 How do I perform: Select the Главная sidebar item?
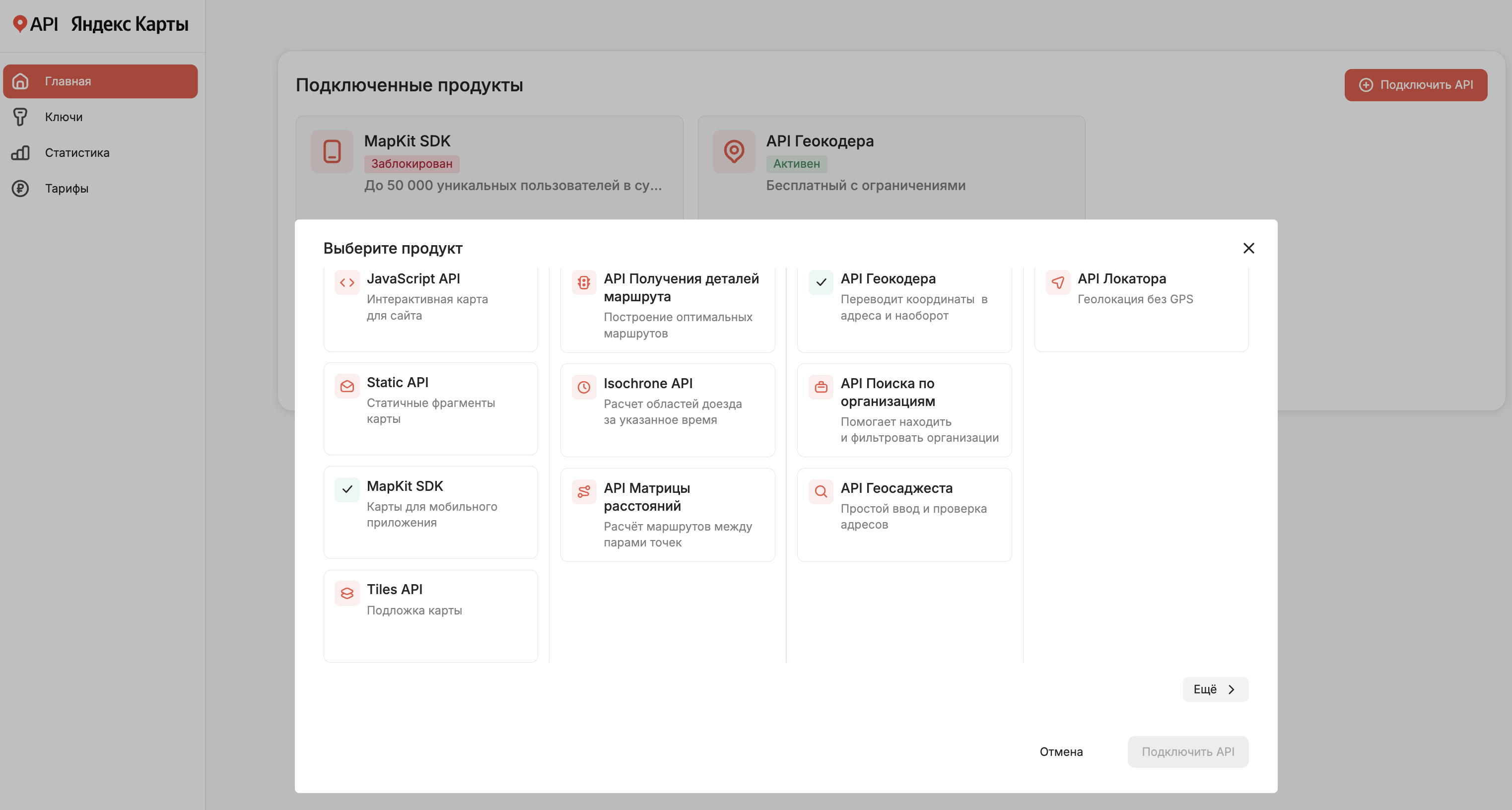pos(100,81)
